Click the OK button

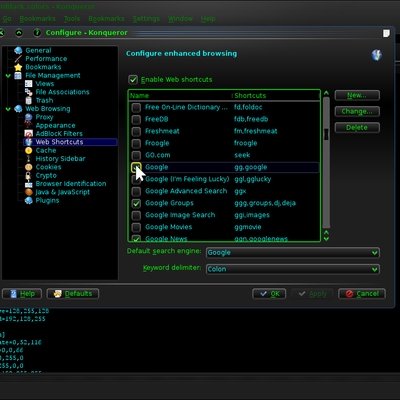pyautogui.click(x=269, y=294)
